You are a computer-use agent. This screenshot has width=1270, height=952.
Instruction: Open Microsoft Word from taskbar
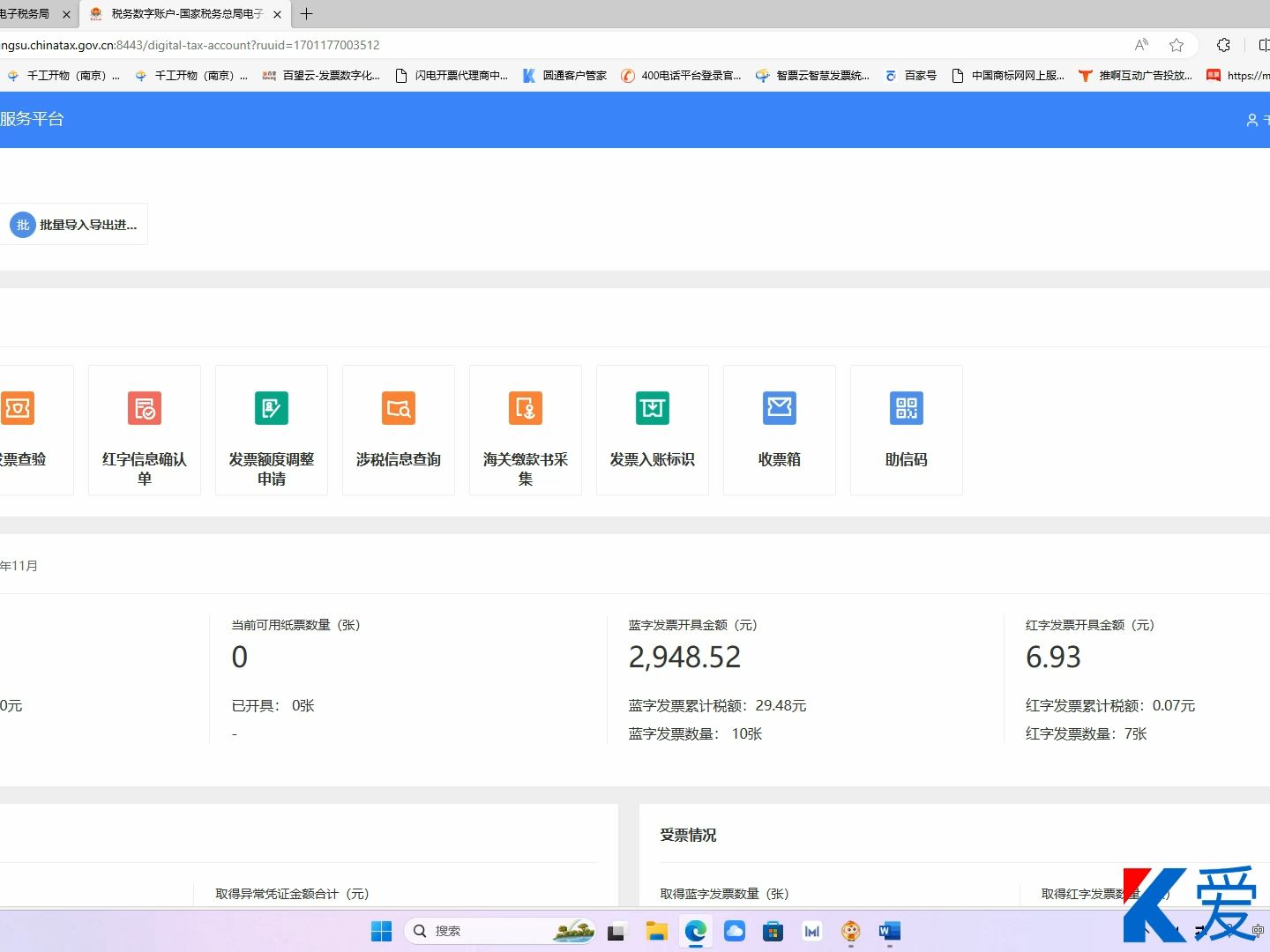(x=890, y=931)
